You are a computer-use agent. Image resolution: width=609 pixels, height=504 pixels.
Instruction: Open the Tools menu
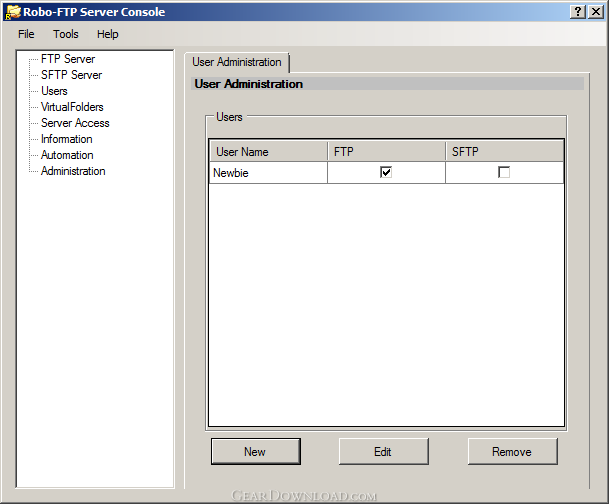coord(66,34)
